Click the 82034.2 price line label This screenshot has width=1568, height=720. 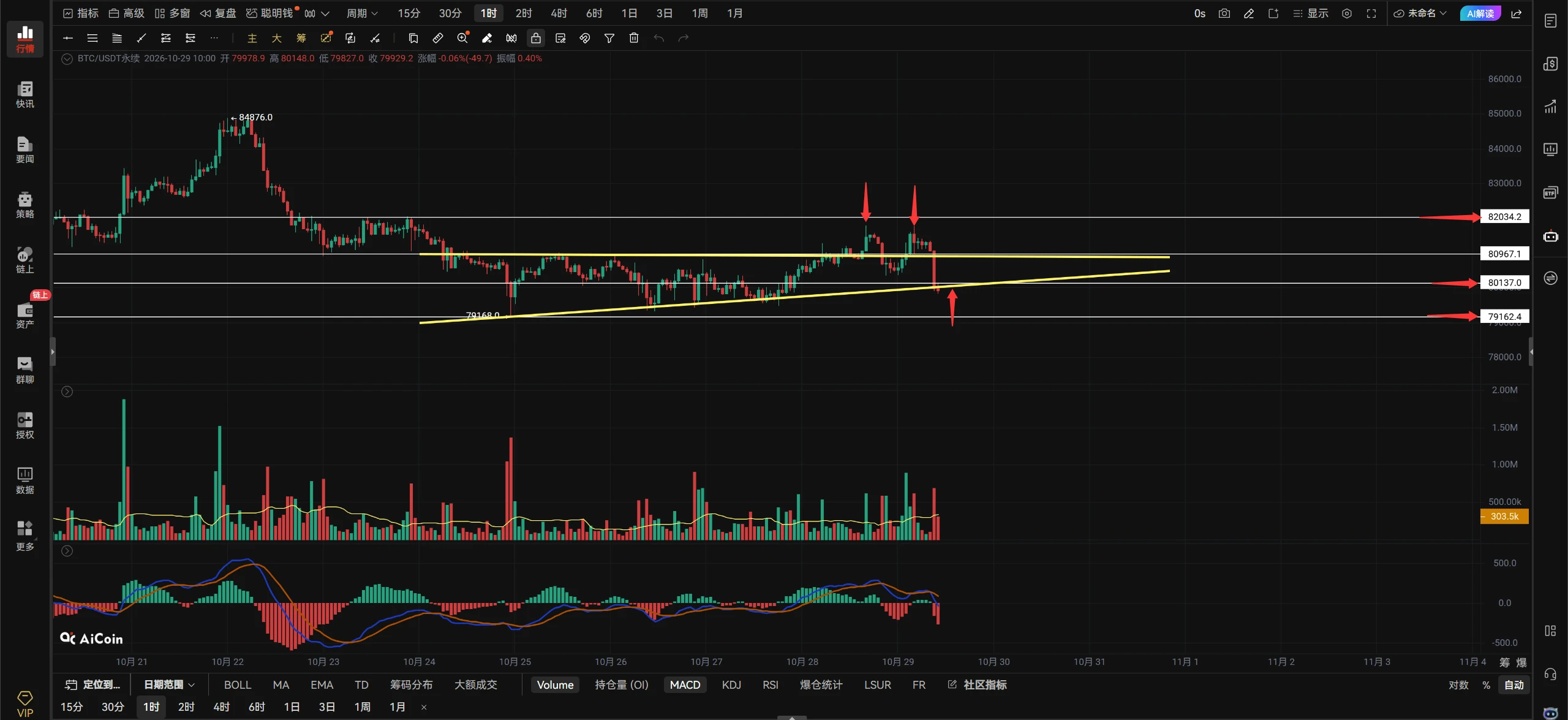point(1504,216)
